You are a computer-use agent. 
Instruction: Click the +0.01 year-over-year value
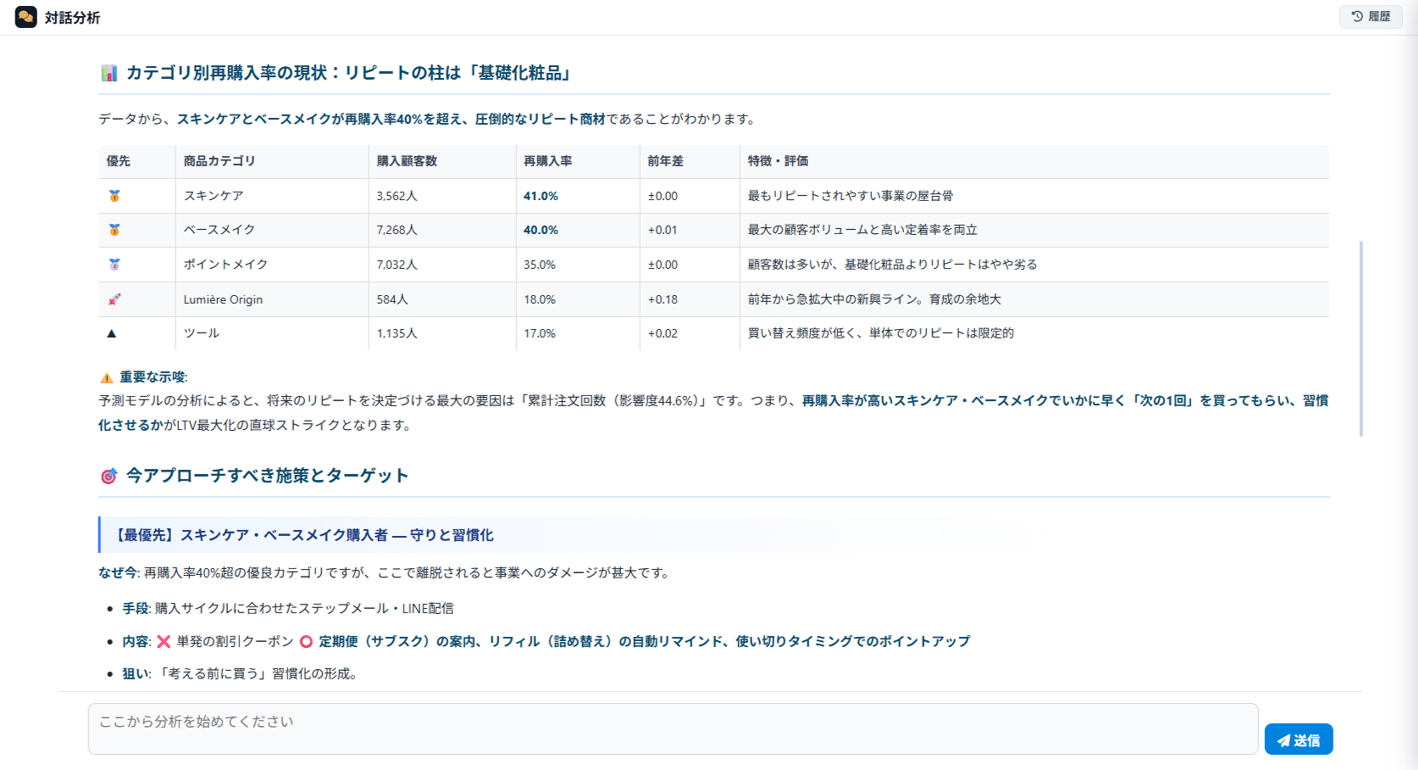click(x=663, y=230)
